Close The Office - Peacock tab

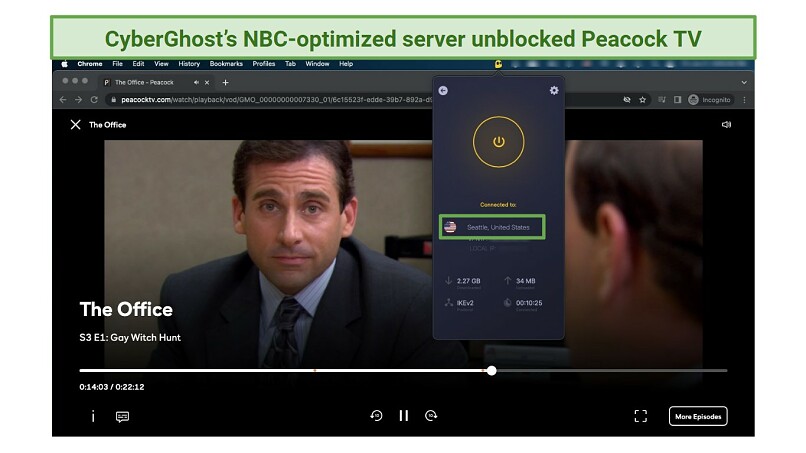[207, 82]
